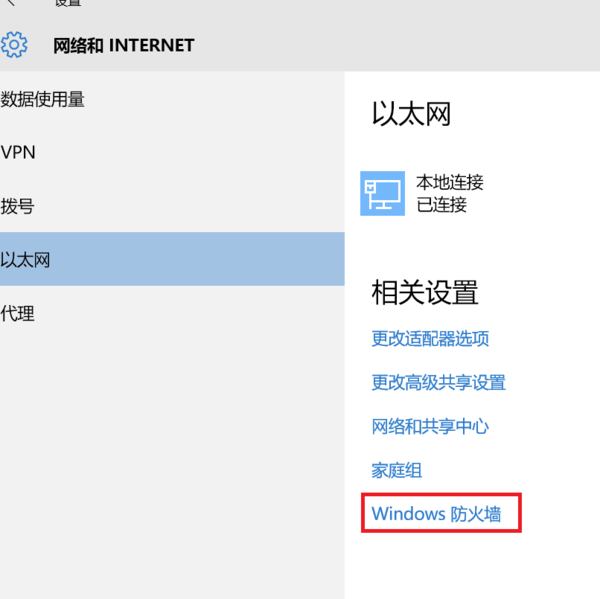Open 网络和共享中心

pyautogui.click(x=430, y=426)
